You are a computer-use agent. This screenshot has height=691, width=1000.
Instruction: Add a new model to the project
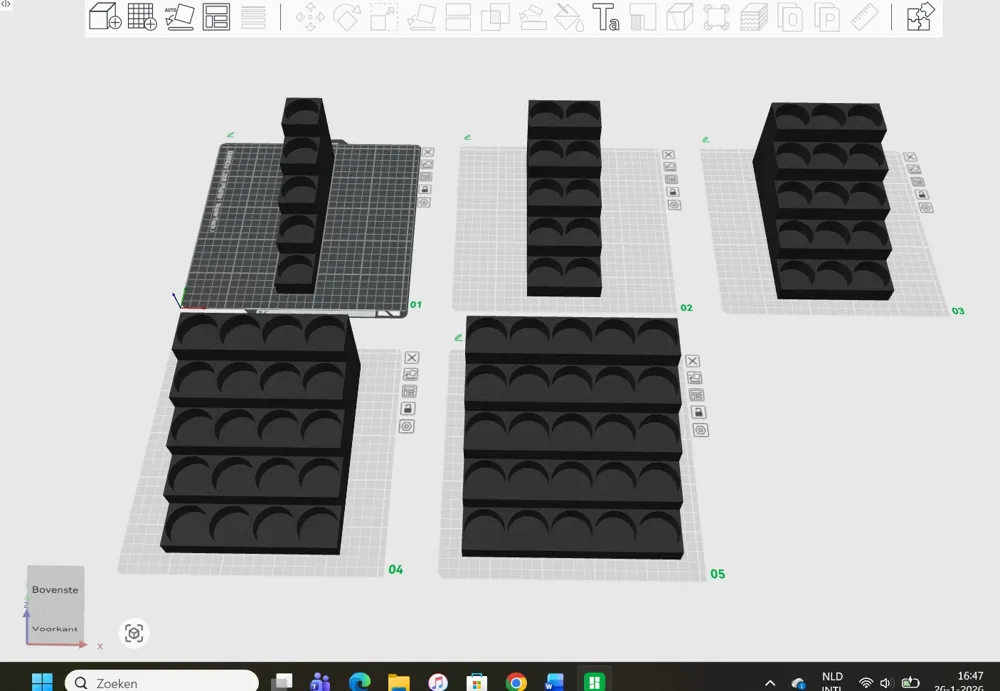pyautogui.click(x=105, y=17)
